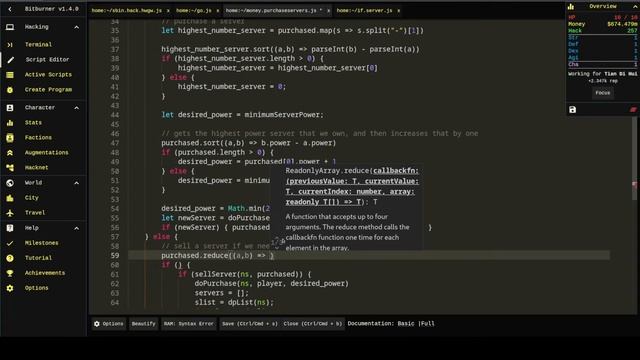The width and height of the screenshot is (640, 360).
Task: Collapse the sidebar with the back arrow
Action: [x=10, y=9]
